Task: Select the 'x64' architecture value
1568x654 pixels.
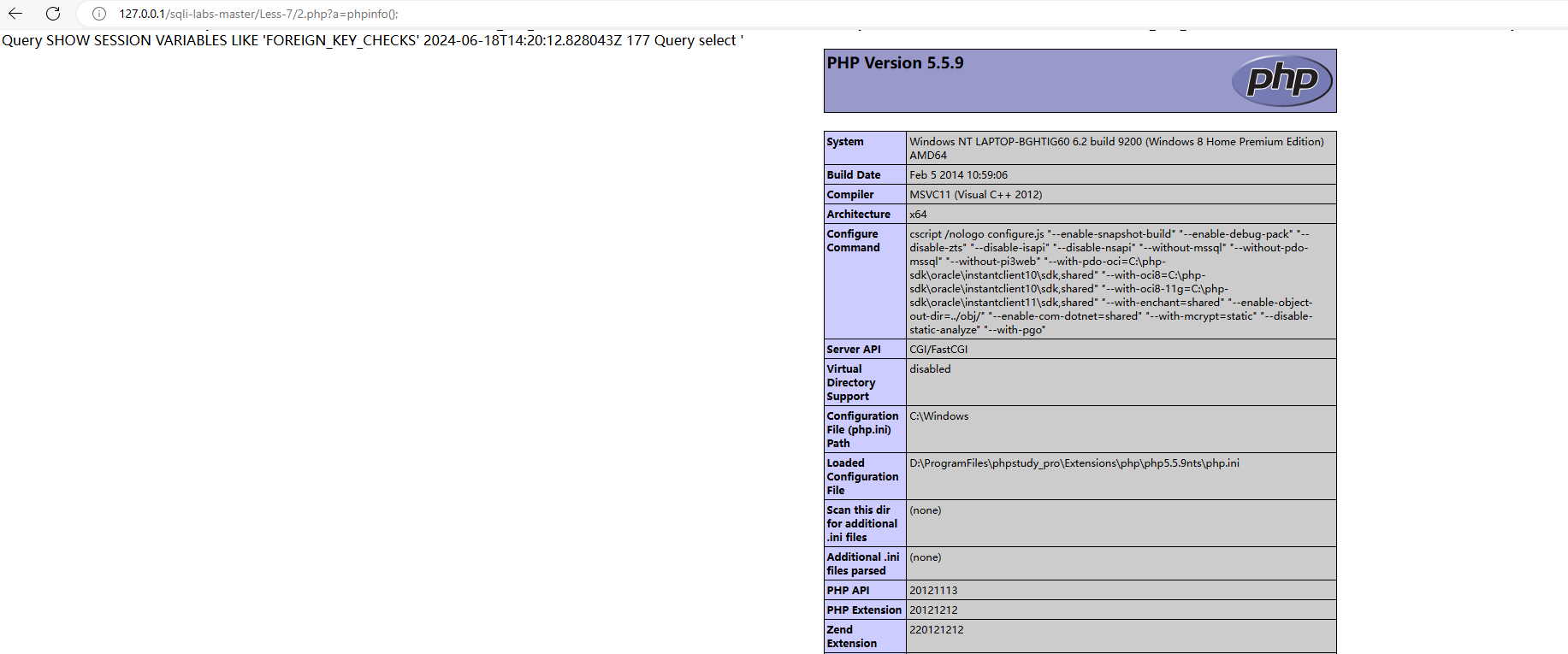Action: (918, 215)
